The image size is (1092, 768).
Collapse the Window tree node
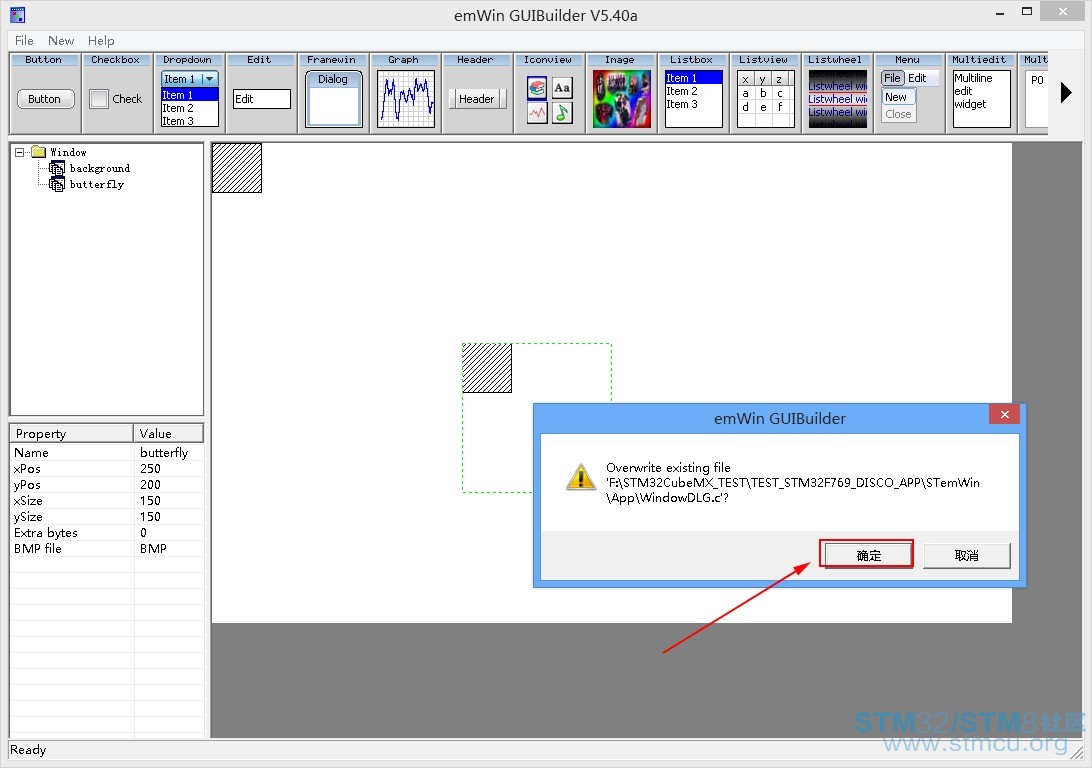coord(20,152)
